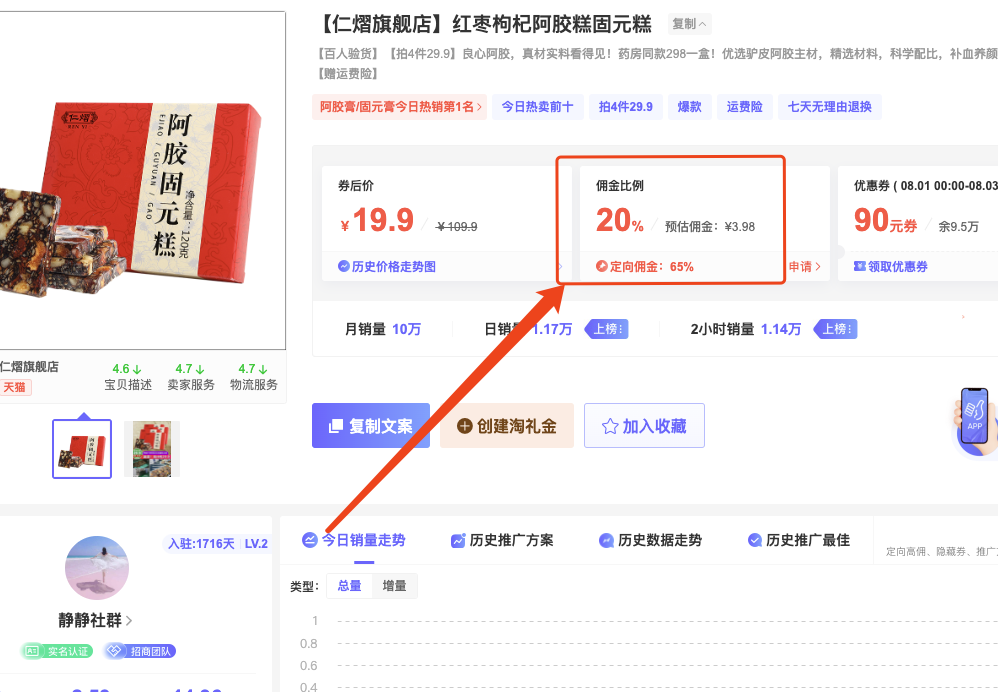
Task: Click the 招商团队 badge
Action: [140, 651]
